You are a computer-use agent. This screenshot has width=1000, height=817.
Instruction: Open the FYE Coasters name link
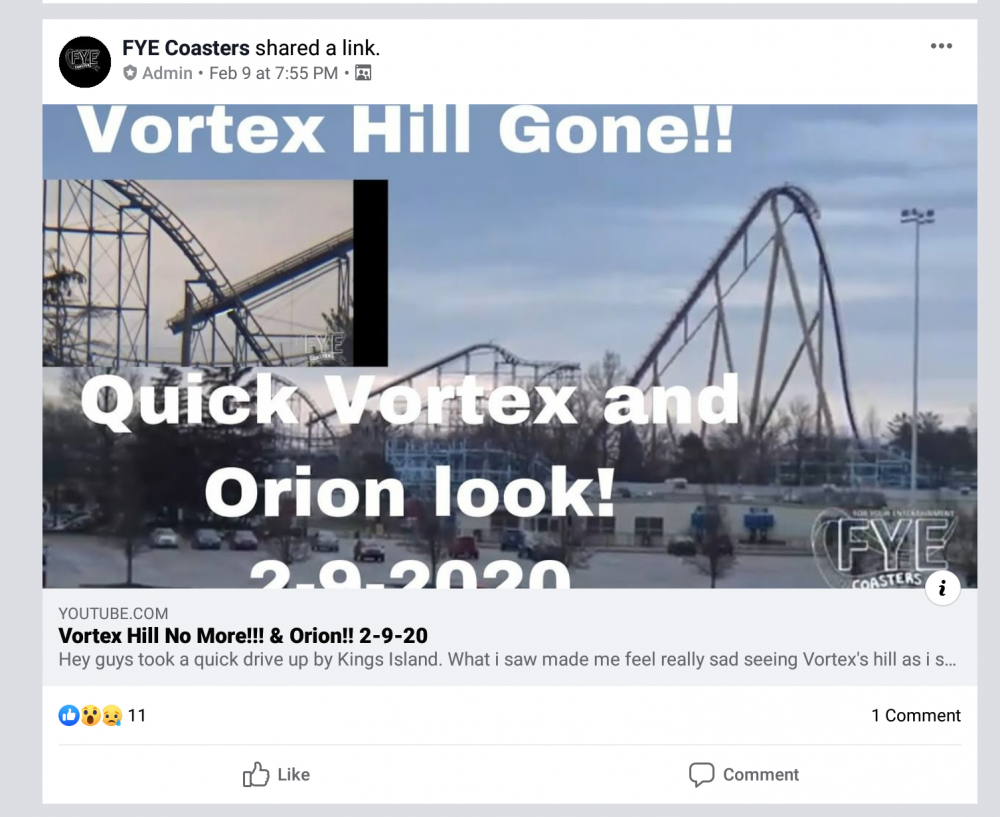coord(186,48)
